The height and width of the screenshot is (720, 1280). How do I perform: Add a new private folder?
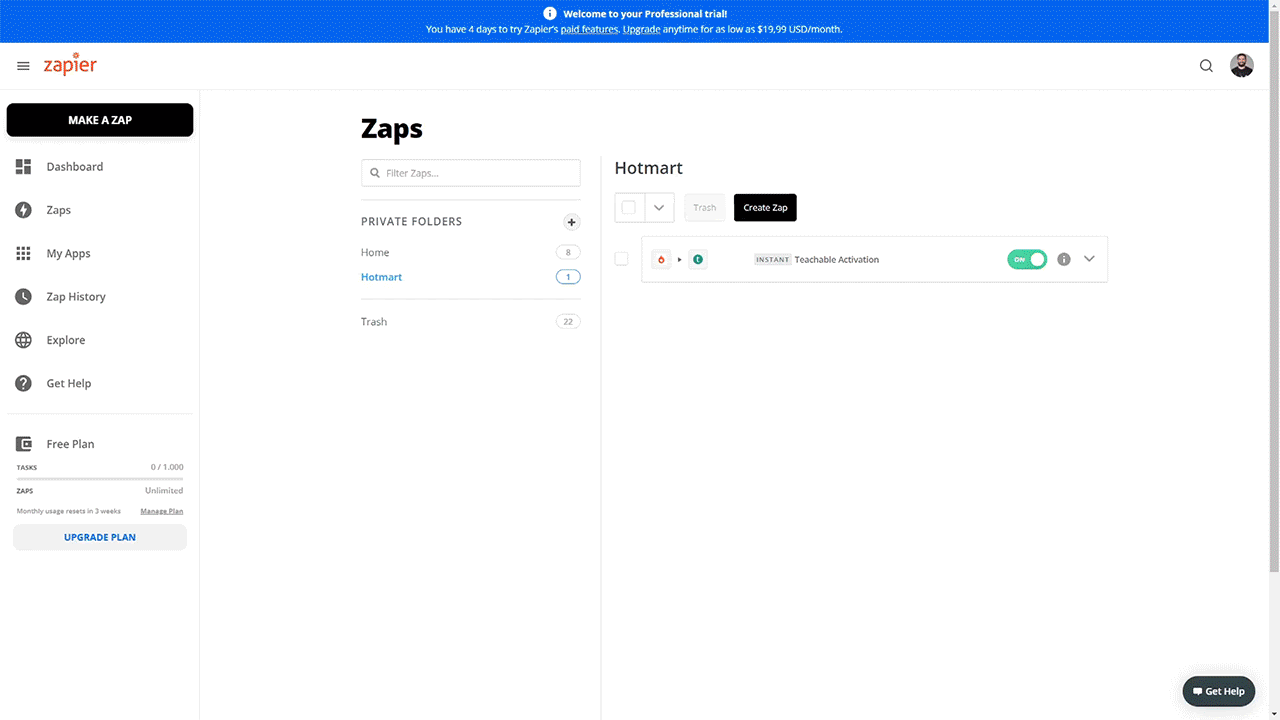[572, 222]
